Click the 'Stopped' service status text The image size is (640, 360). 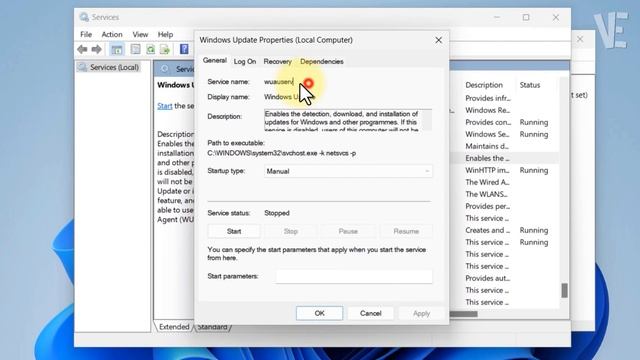277,213
